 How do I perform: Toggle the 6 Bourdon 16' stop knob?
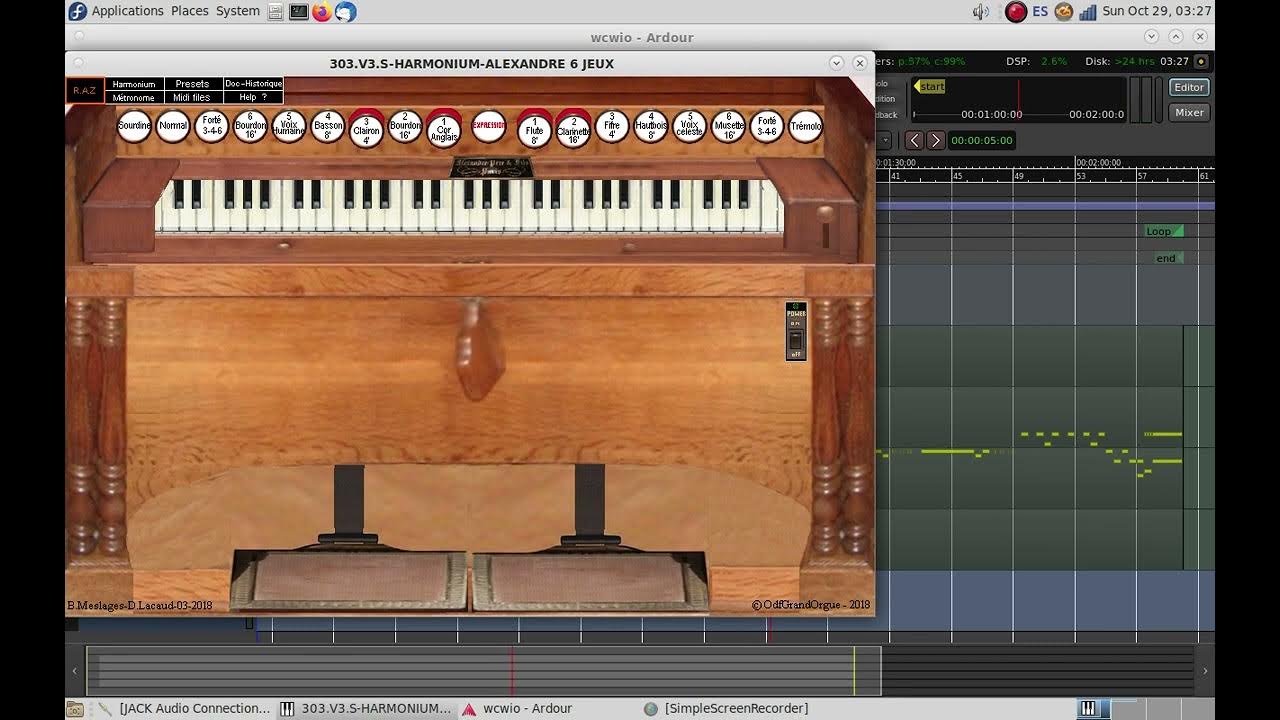[250, 126]
